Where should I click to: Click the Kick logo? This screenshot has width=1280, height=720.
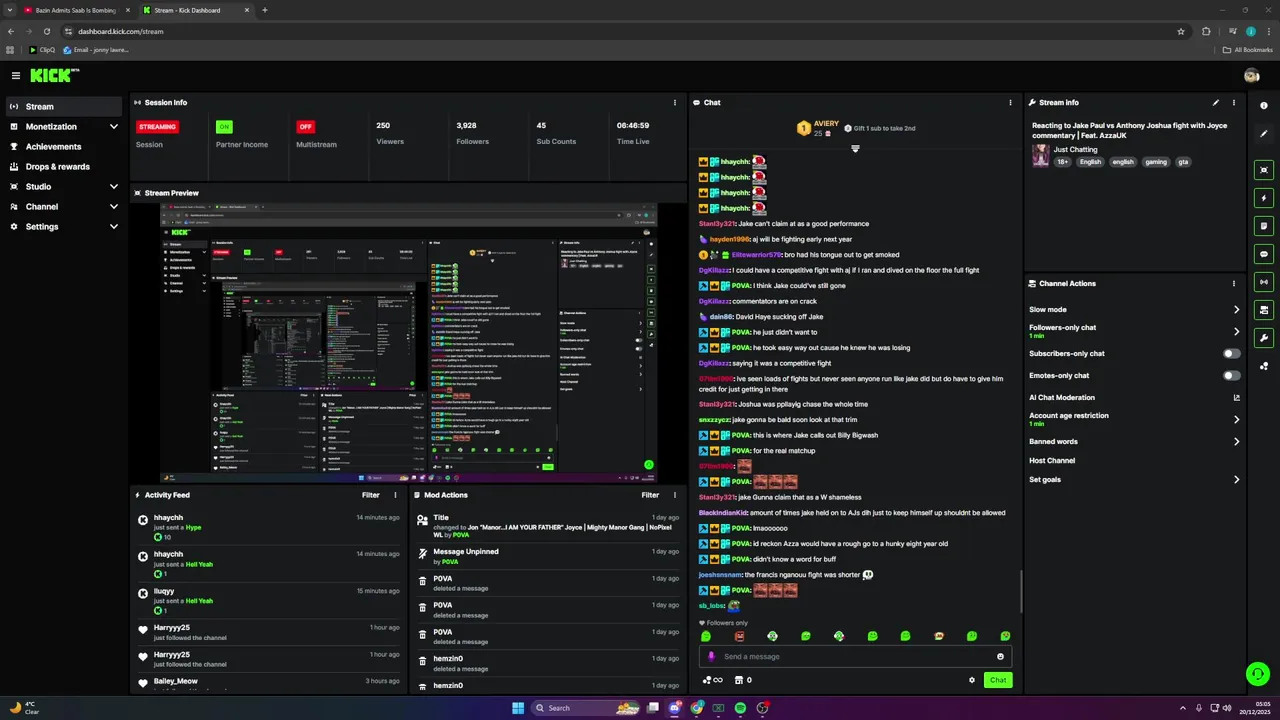coord(54,75)
